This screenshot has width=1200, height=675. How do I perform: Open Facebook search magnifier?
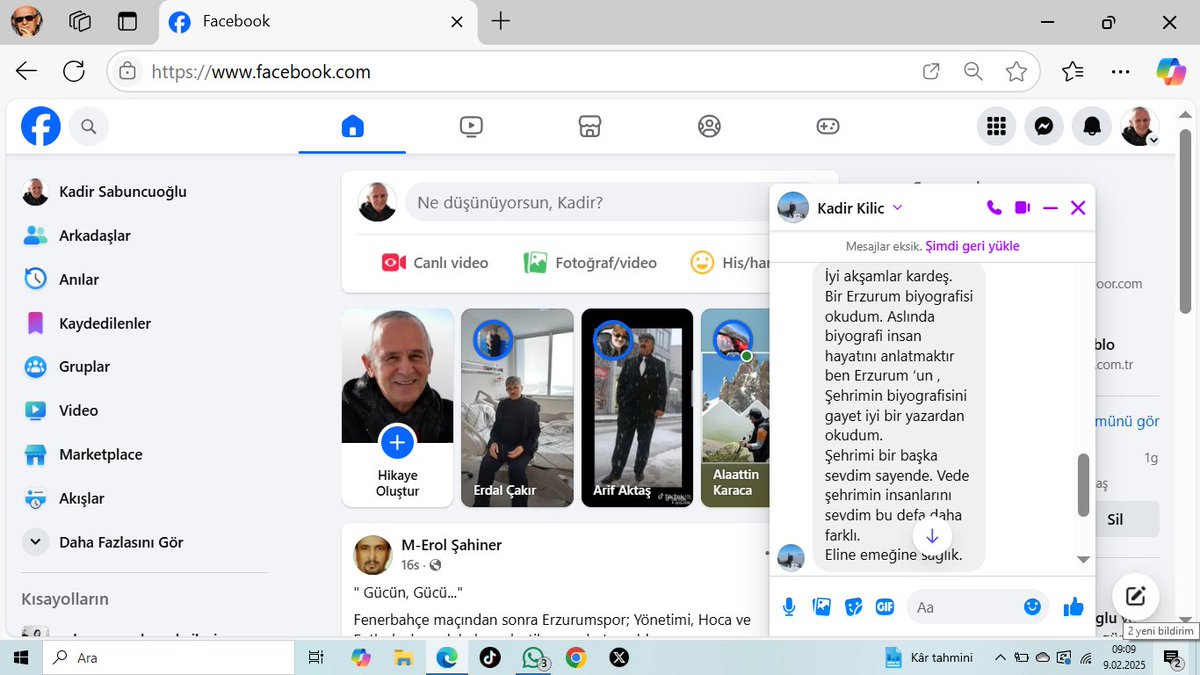[88, 126]
